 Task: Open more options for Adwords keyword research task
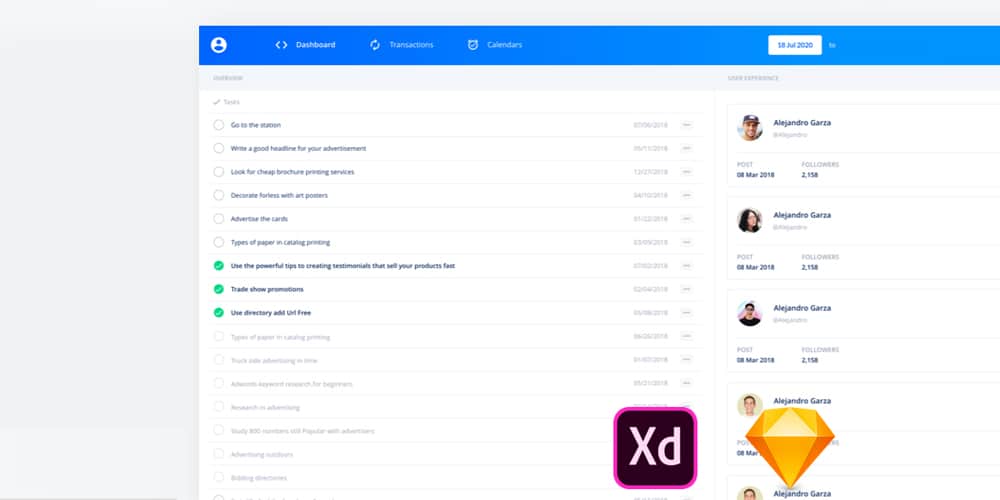pyautogui.click(x=686, y=383)
